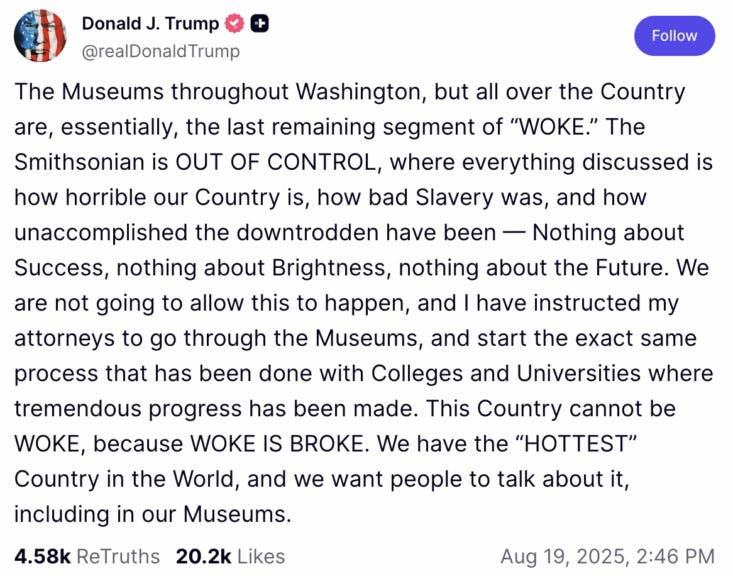Click the Likes label
733x576 pixels.
click(261, 556)
